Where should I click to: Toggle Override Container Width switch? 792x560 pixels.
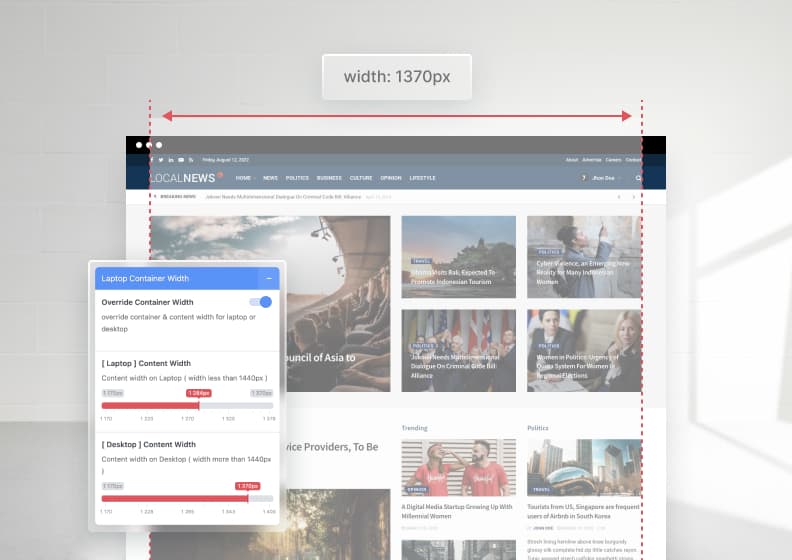[261, 302]
